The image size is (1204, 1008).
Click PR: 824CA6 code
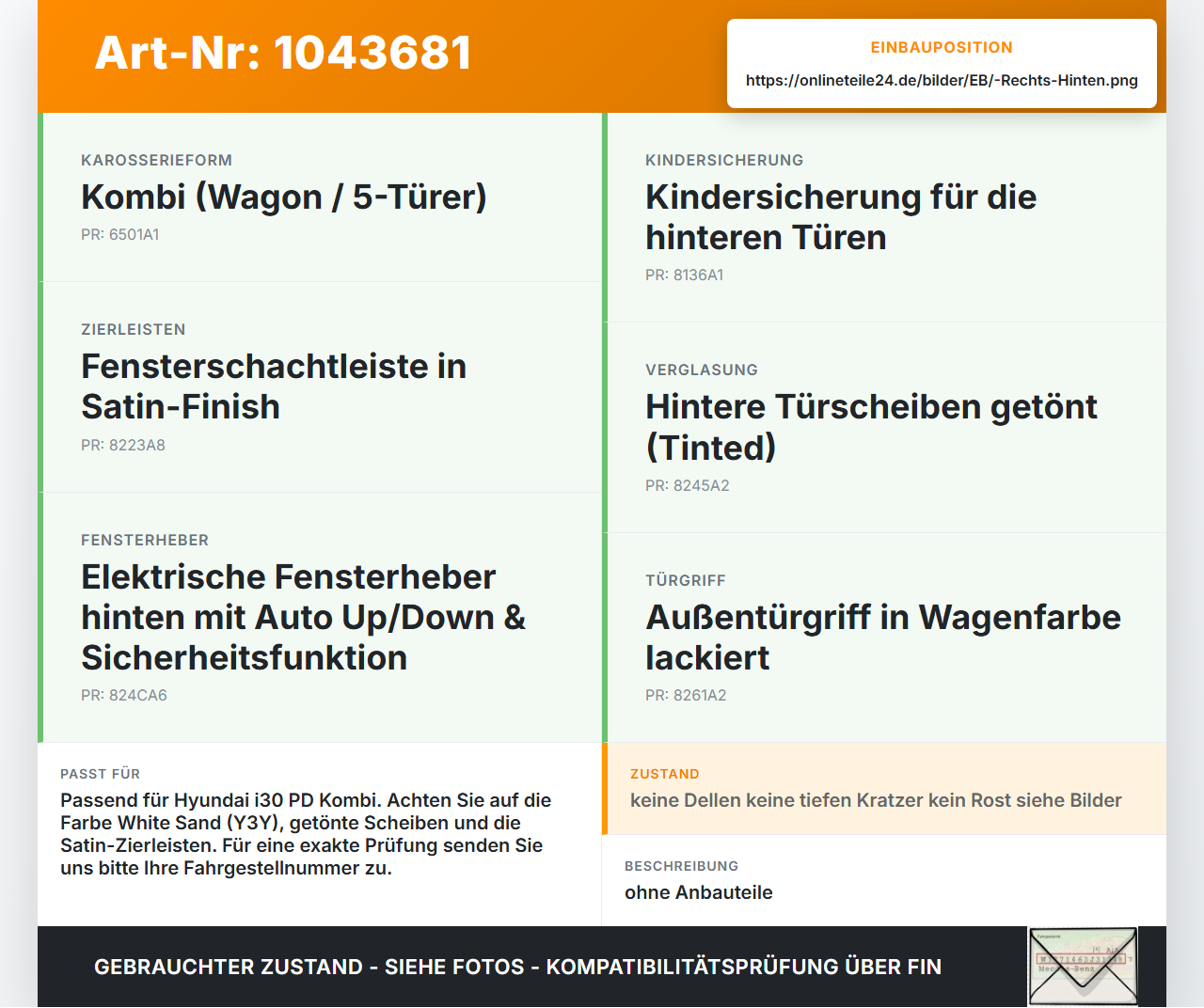[124, 695]
